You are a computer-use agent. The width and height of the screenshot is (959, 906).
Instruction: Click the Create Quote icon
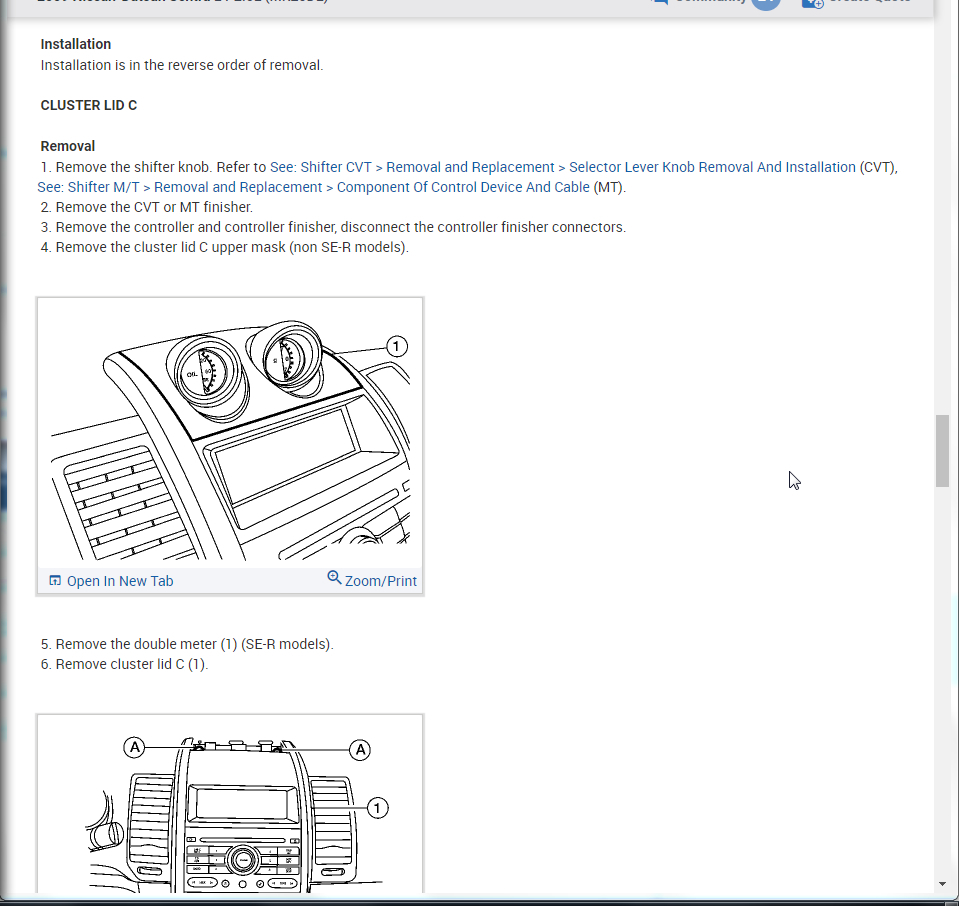812,3
